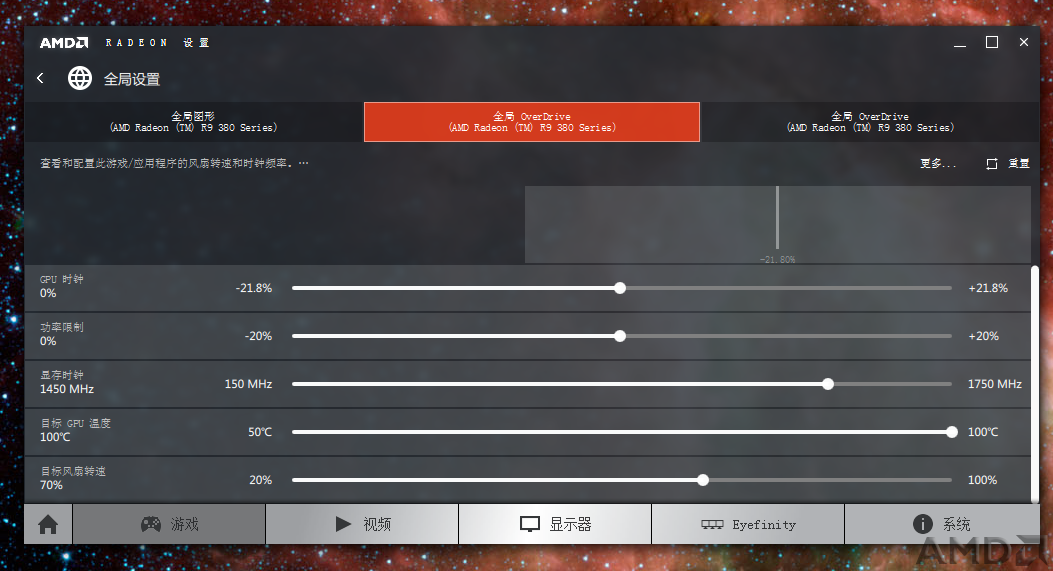Click the info icon for 系统
This screenshot has width=1053, height=571.
tap(923, 524)
